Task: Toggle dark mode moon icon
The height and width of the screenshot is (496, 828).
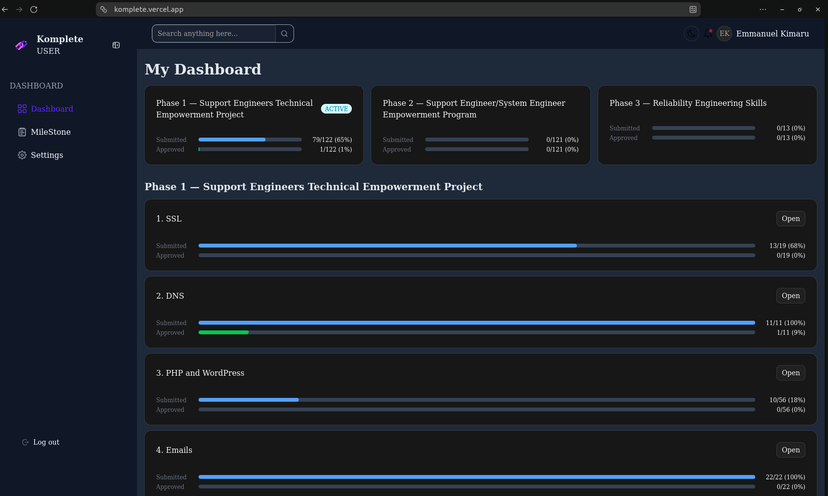Action: 691,34
